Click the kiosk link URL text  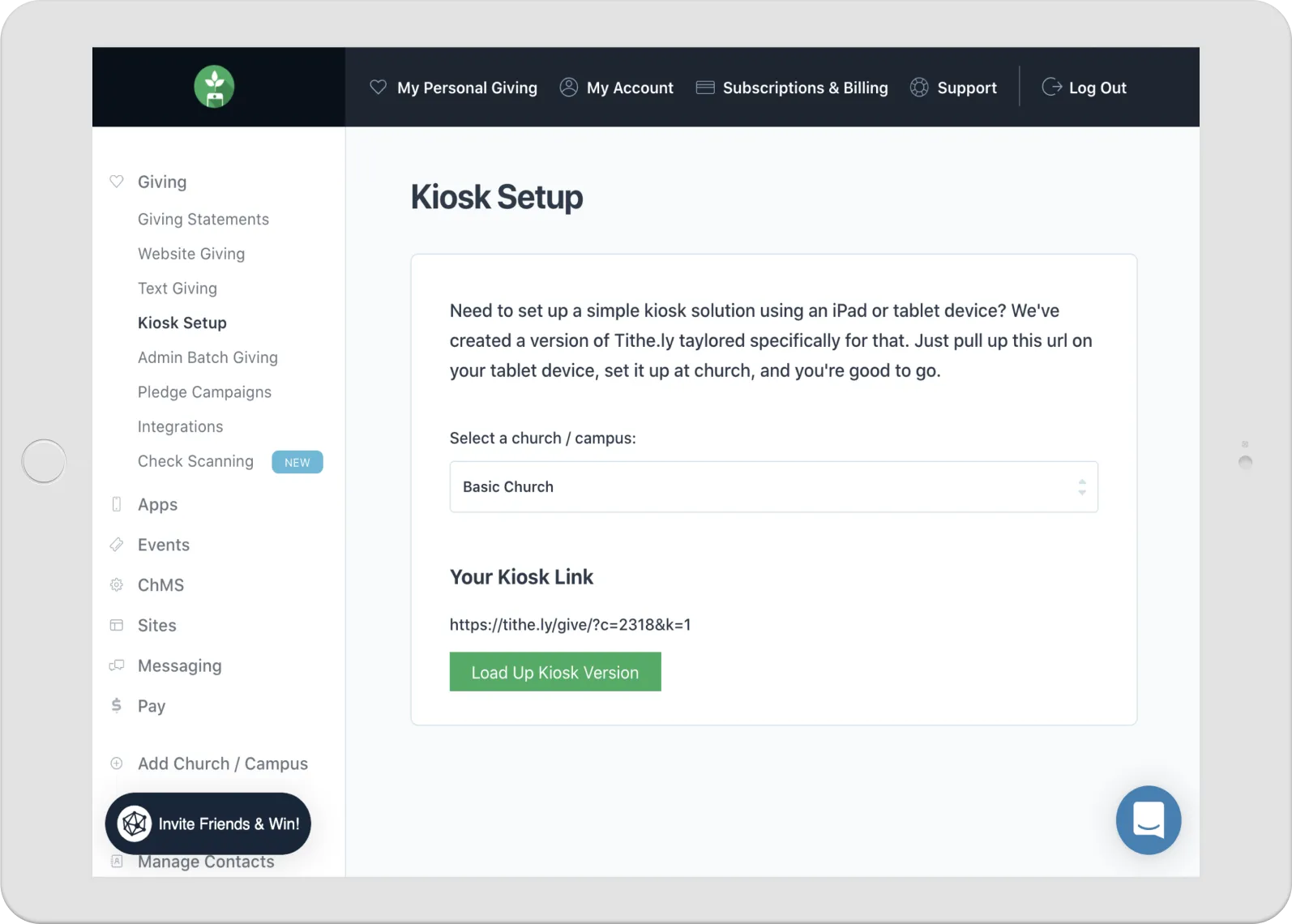click(x=571, y=624)
